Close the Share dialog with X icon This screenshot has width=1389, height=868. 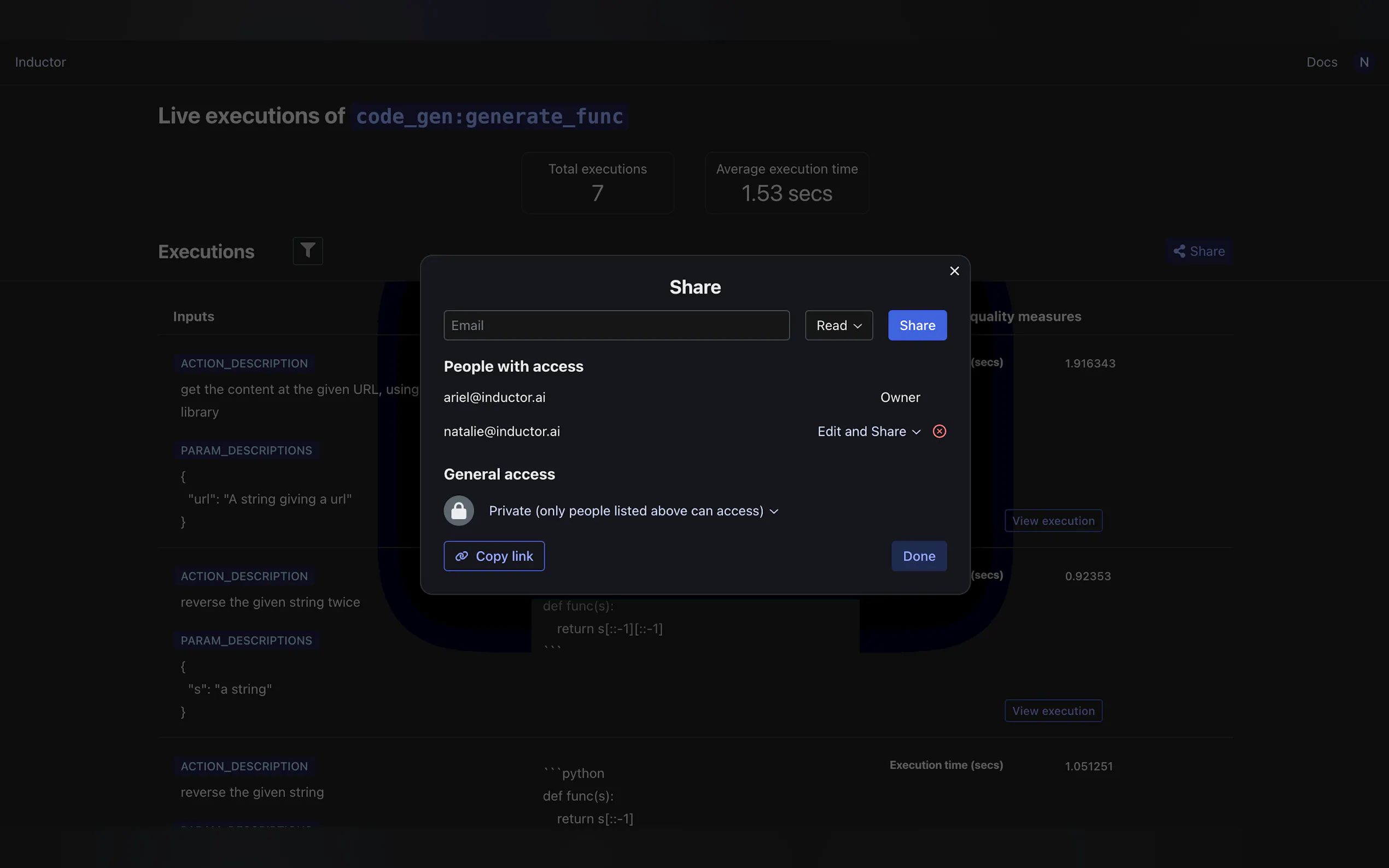tap(954, 271)
